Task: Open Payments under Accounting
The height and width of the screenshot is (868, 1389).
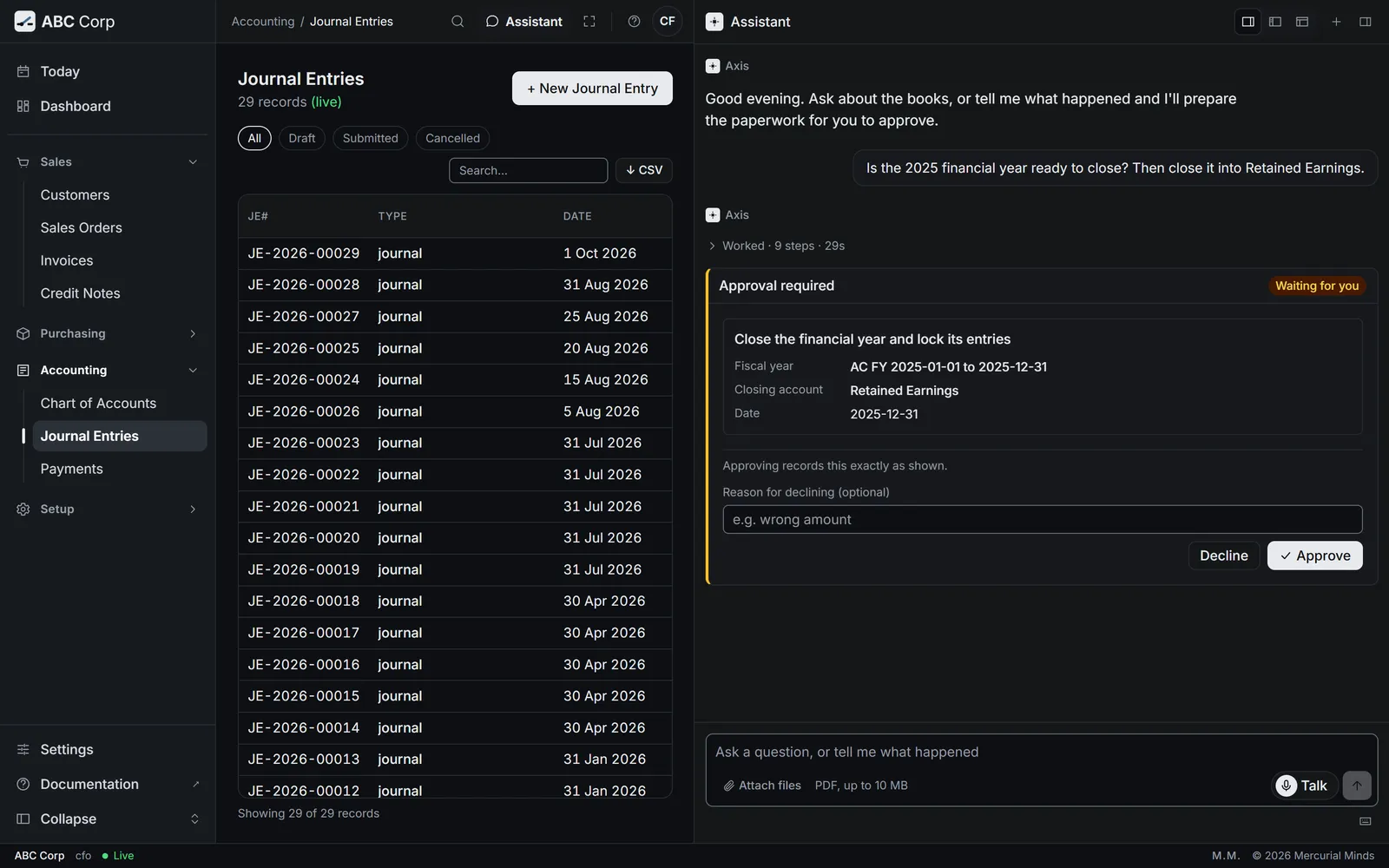Action: pos(120,469)
